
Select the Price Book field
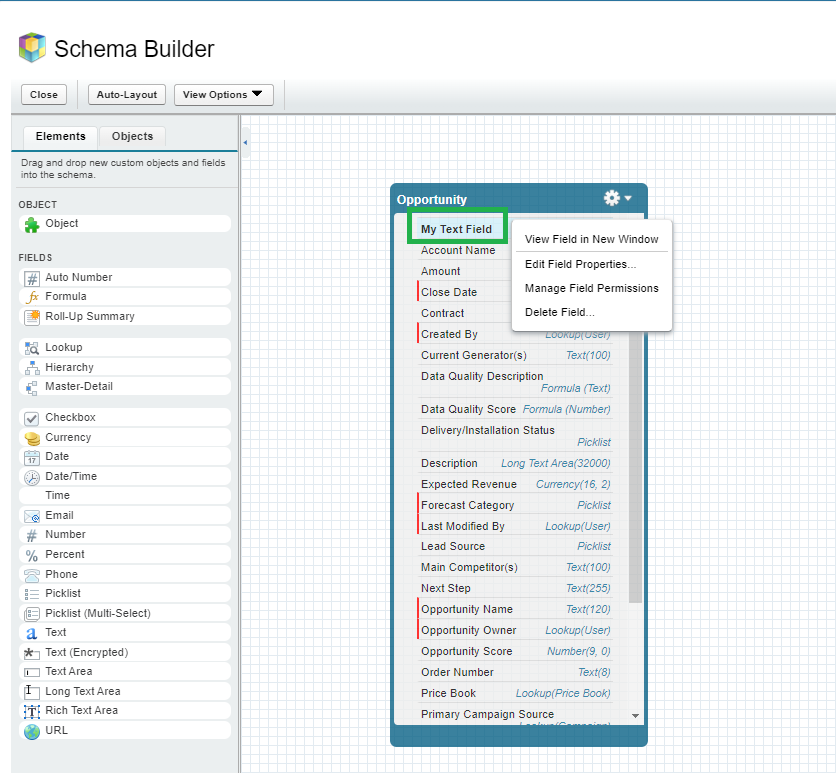515,693
